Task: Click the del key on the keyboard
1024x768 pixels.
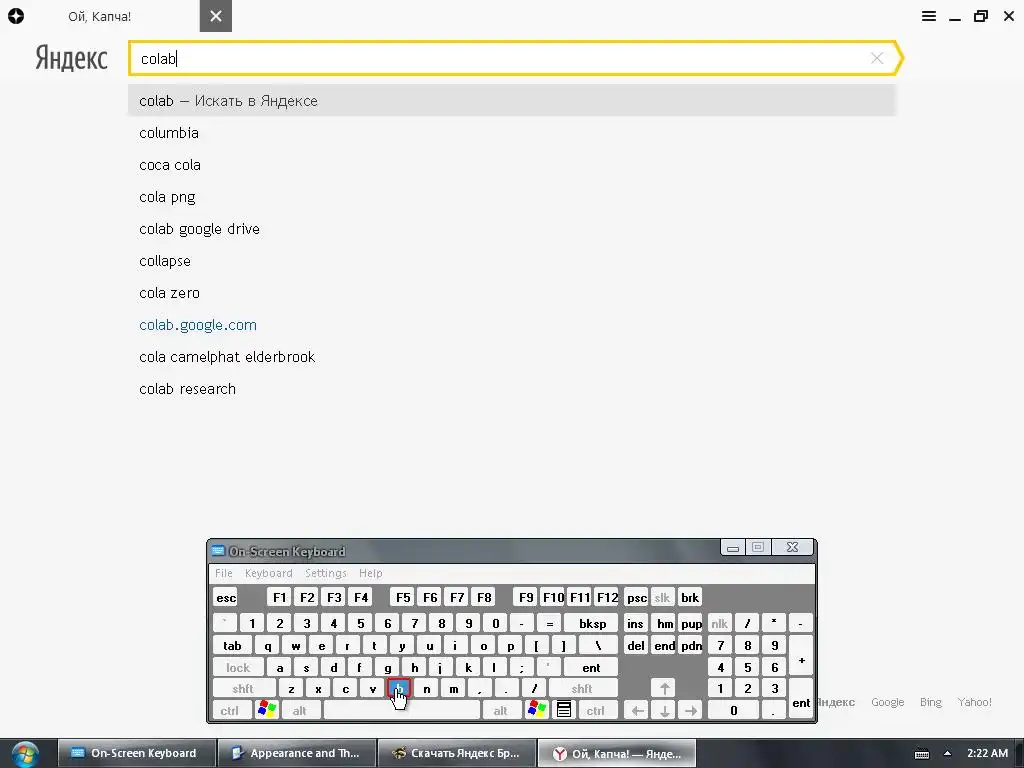Action: (x=636, y=645)
